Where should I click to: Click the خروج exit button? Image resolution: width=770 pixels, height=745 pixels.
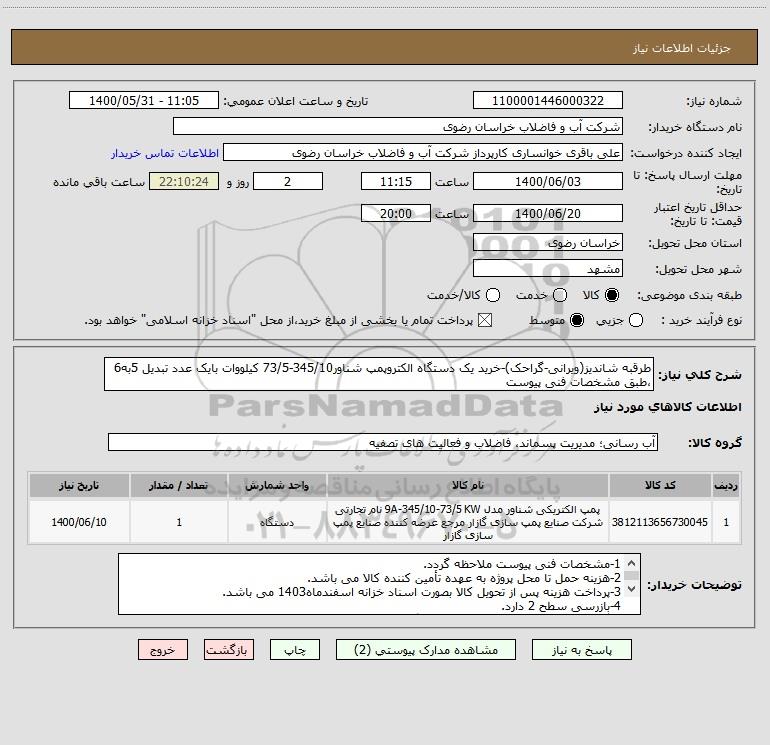click(163, 650)
